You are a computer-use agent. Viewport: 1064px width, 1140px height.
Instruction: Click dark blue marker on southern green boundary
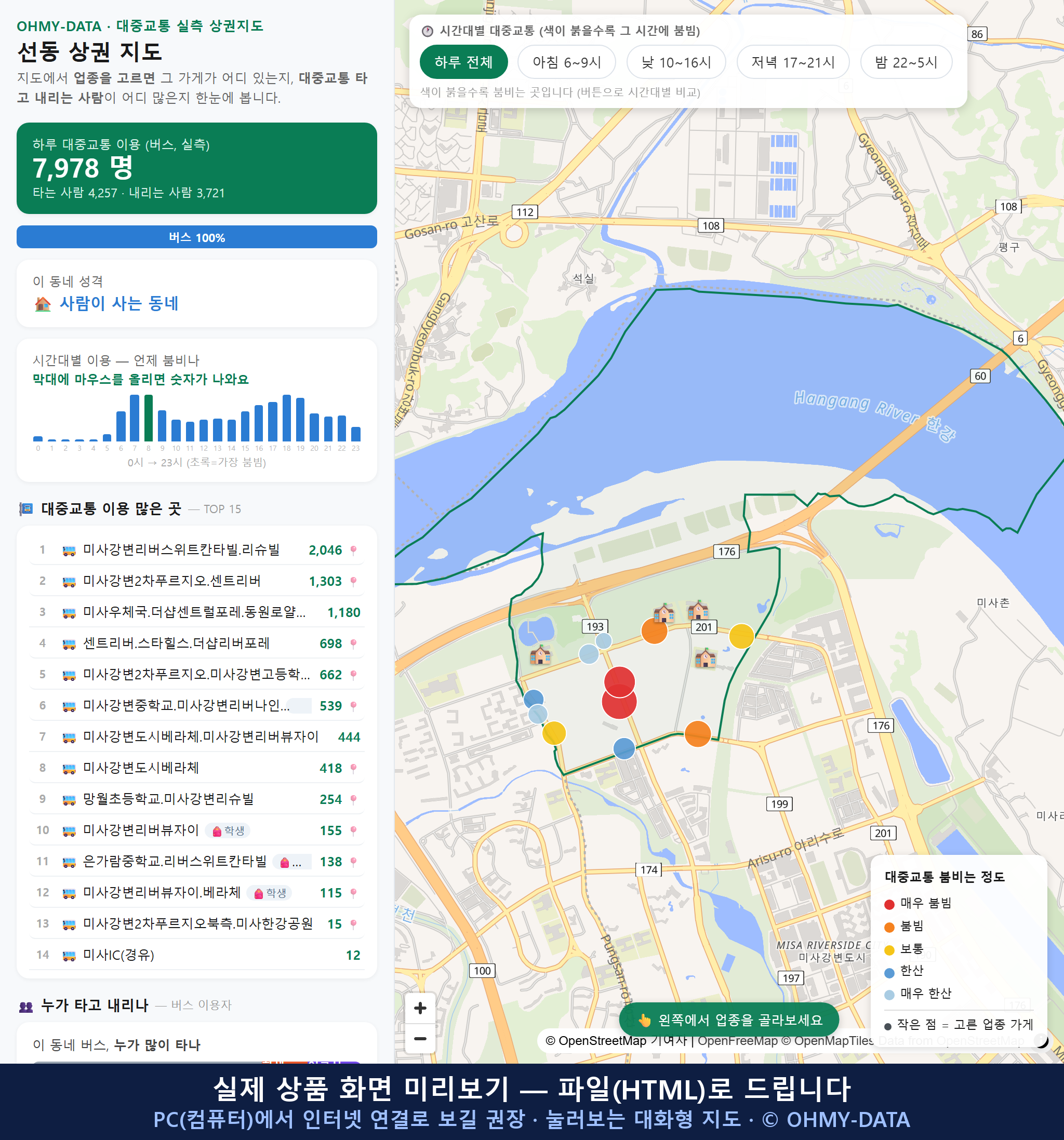pos(624,748)
